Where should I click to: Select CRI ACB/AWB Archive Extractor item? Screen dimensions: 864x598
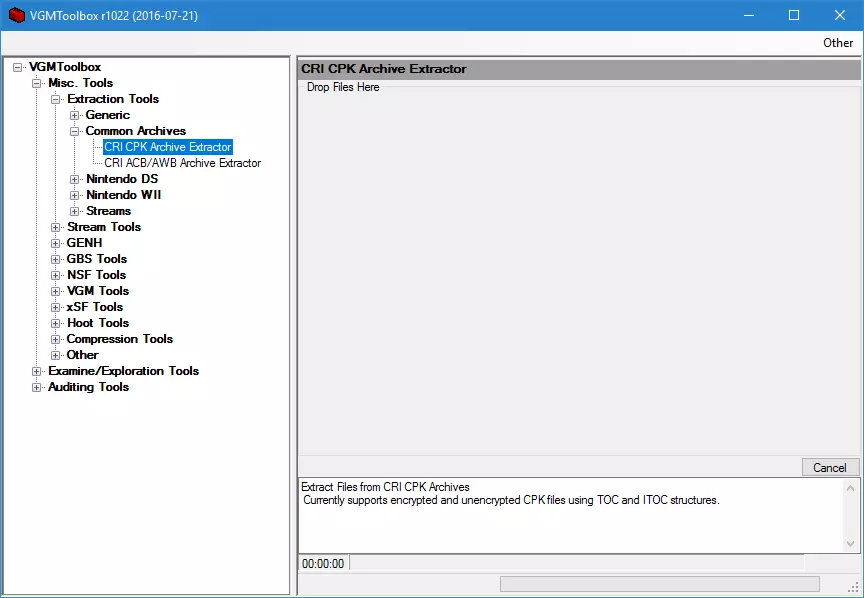[182, 163]
